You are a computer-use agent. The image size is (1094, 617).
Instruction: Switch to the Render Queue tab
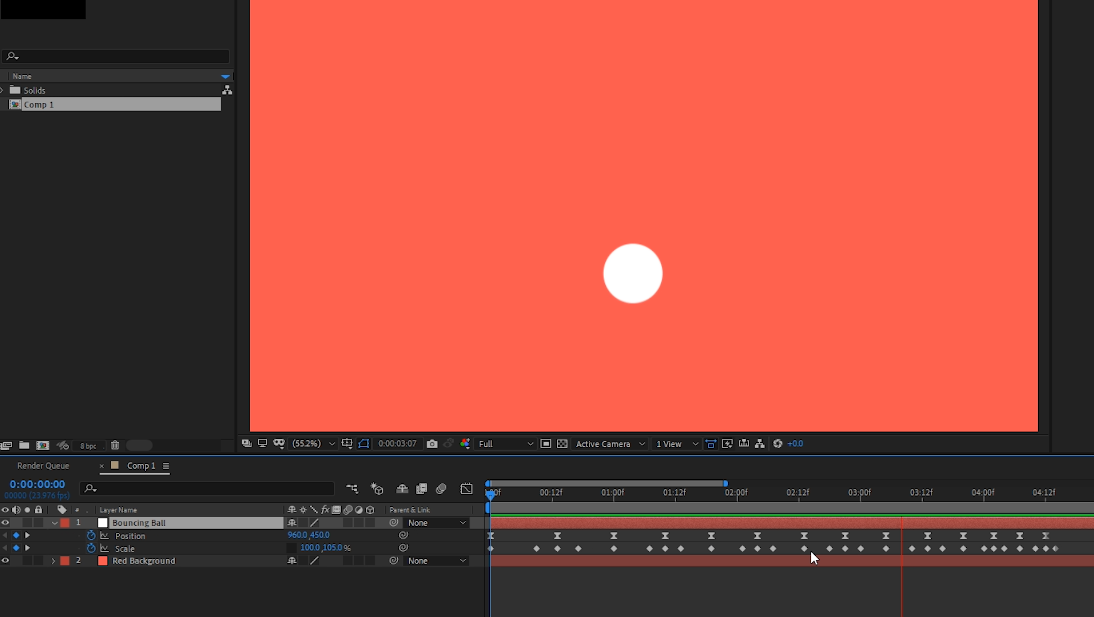[x=43, y=466]
